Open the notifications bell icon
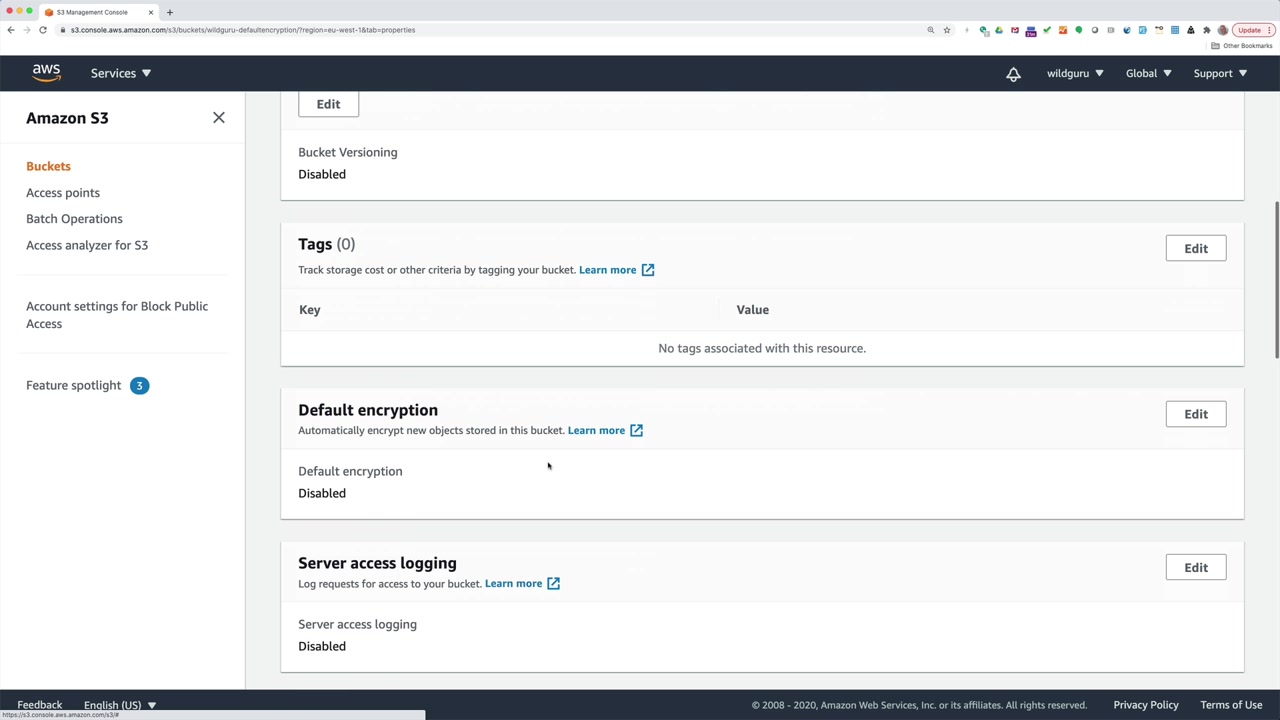This screenshot has height=720, width=1280. 1013,74
